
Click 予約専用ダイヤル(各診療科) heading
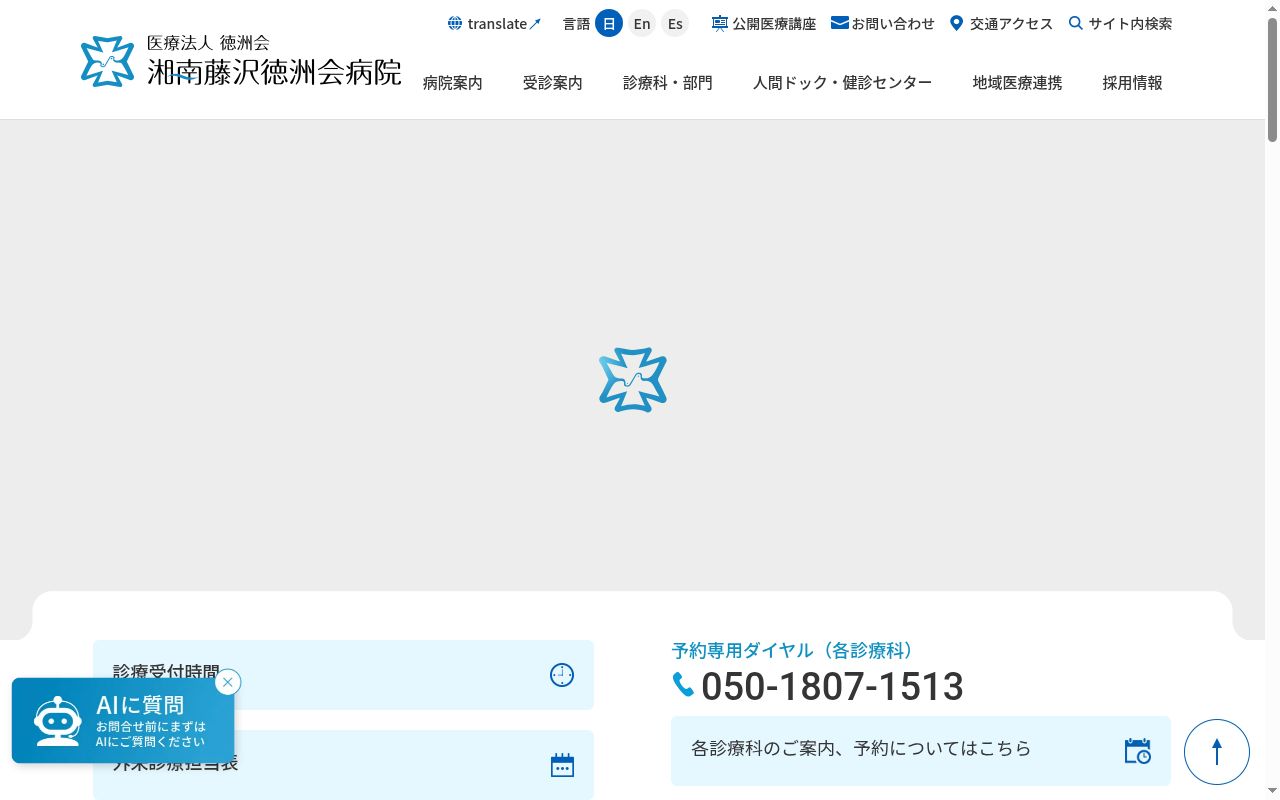click(x=795, y=651)
